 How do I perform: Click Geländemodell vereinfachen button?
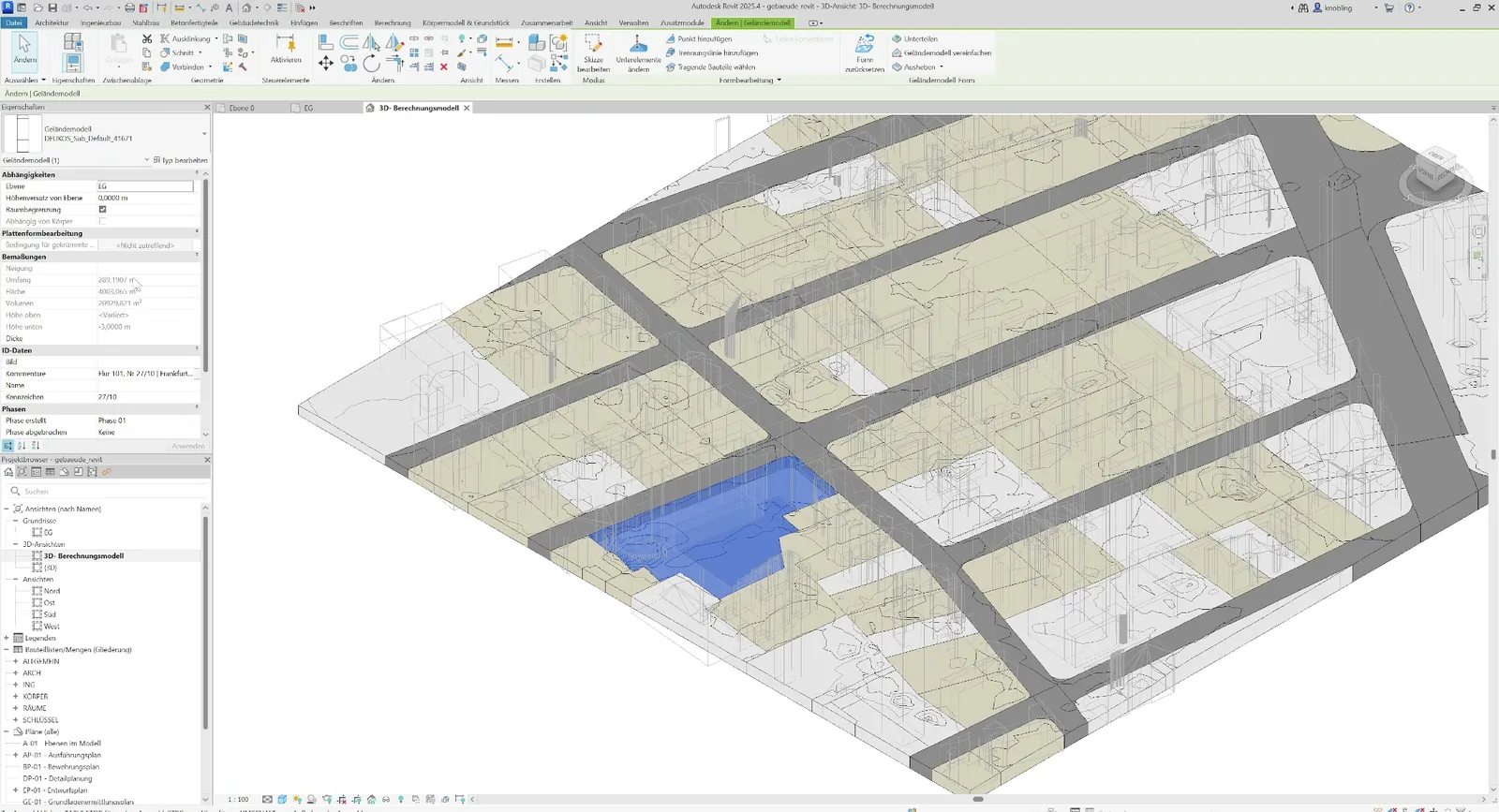[x=942, y=53]
